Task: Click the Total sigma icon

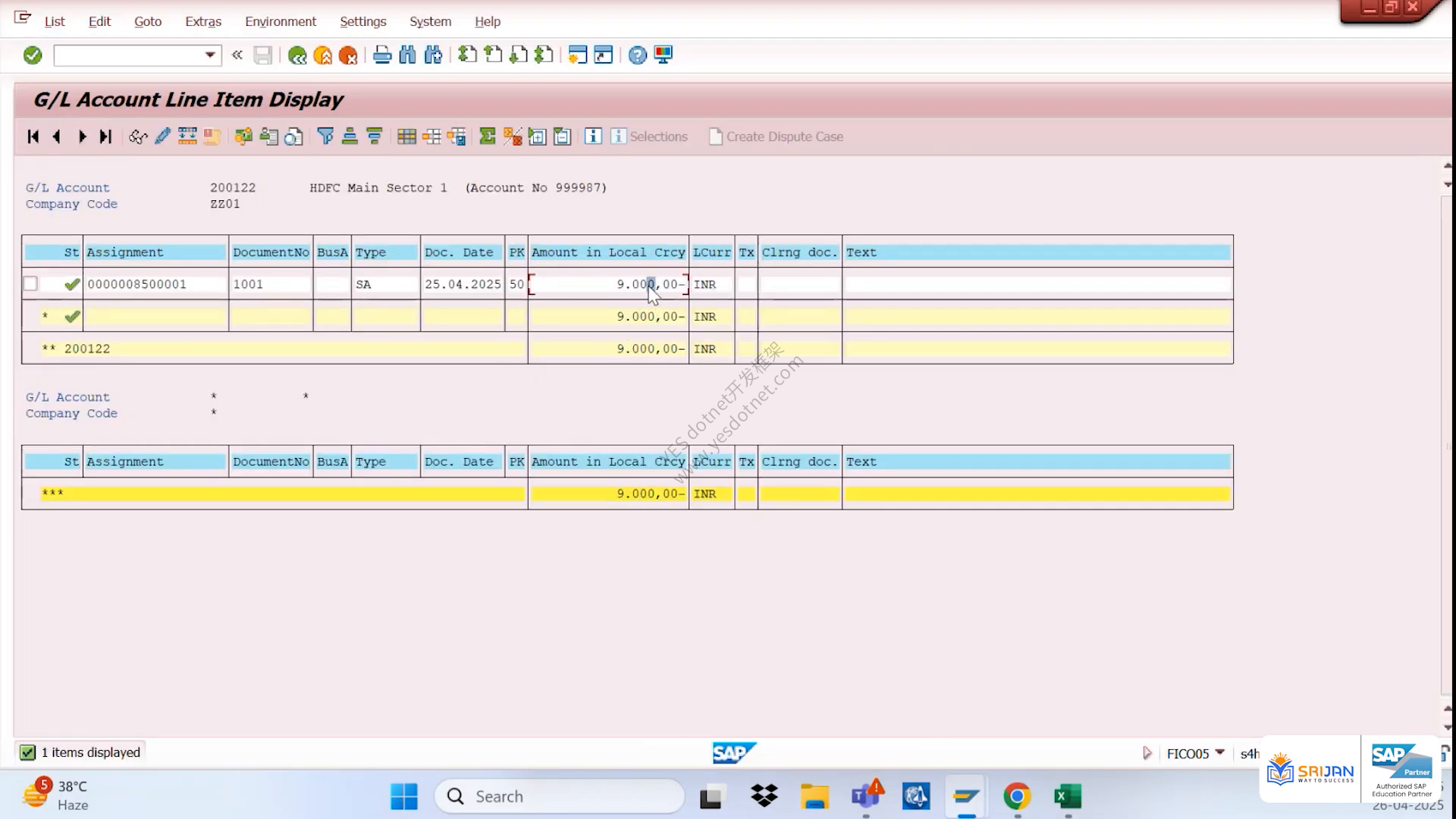Action: (x=488, y=136)
